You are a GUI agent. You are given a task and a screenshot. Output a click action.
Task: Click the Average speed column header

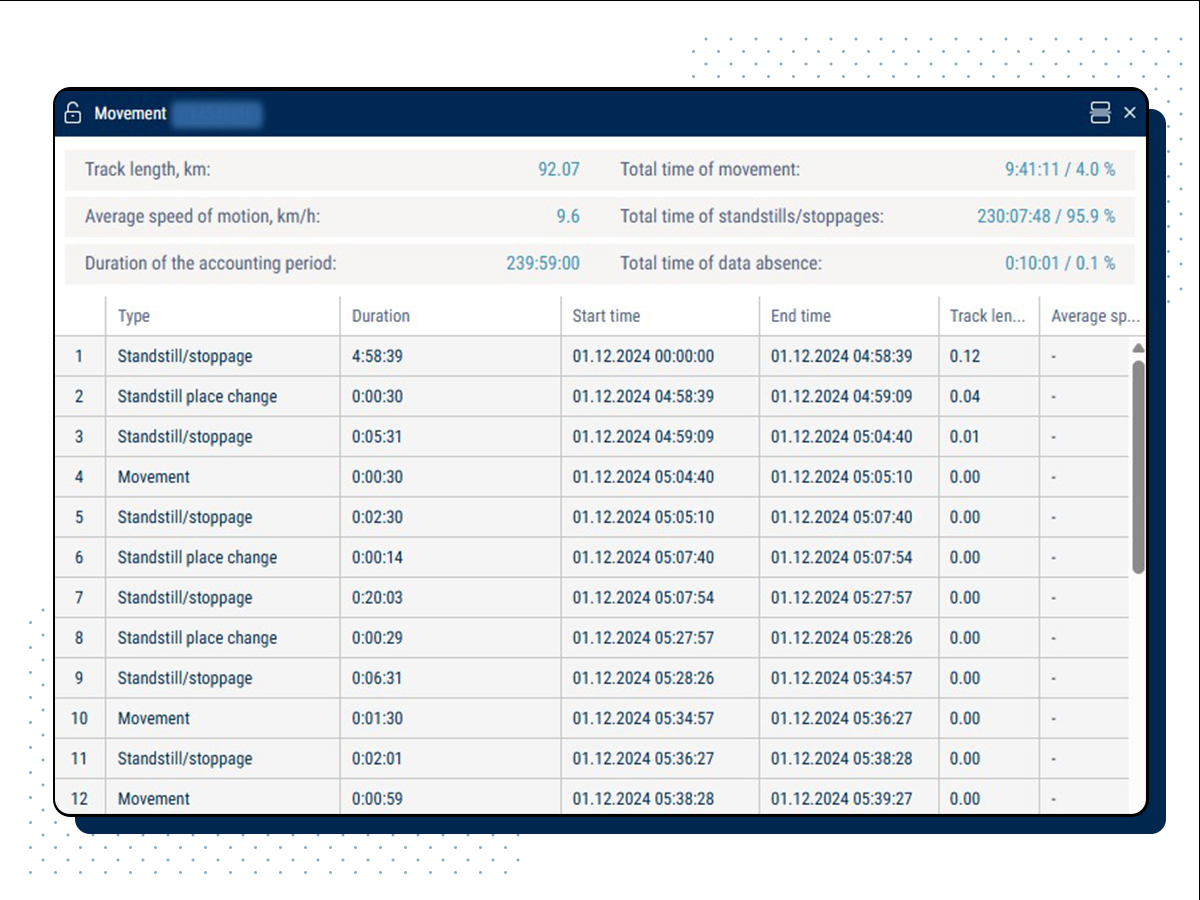pyautogui.click(x=1092, y=316)
